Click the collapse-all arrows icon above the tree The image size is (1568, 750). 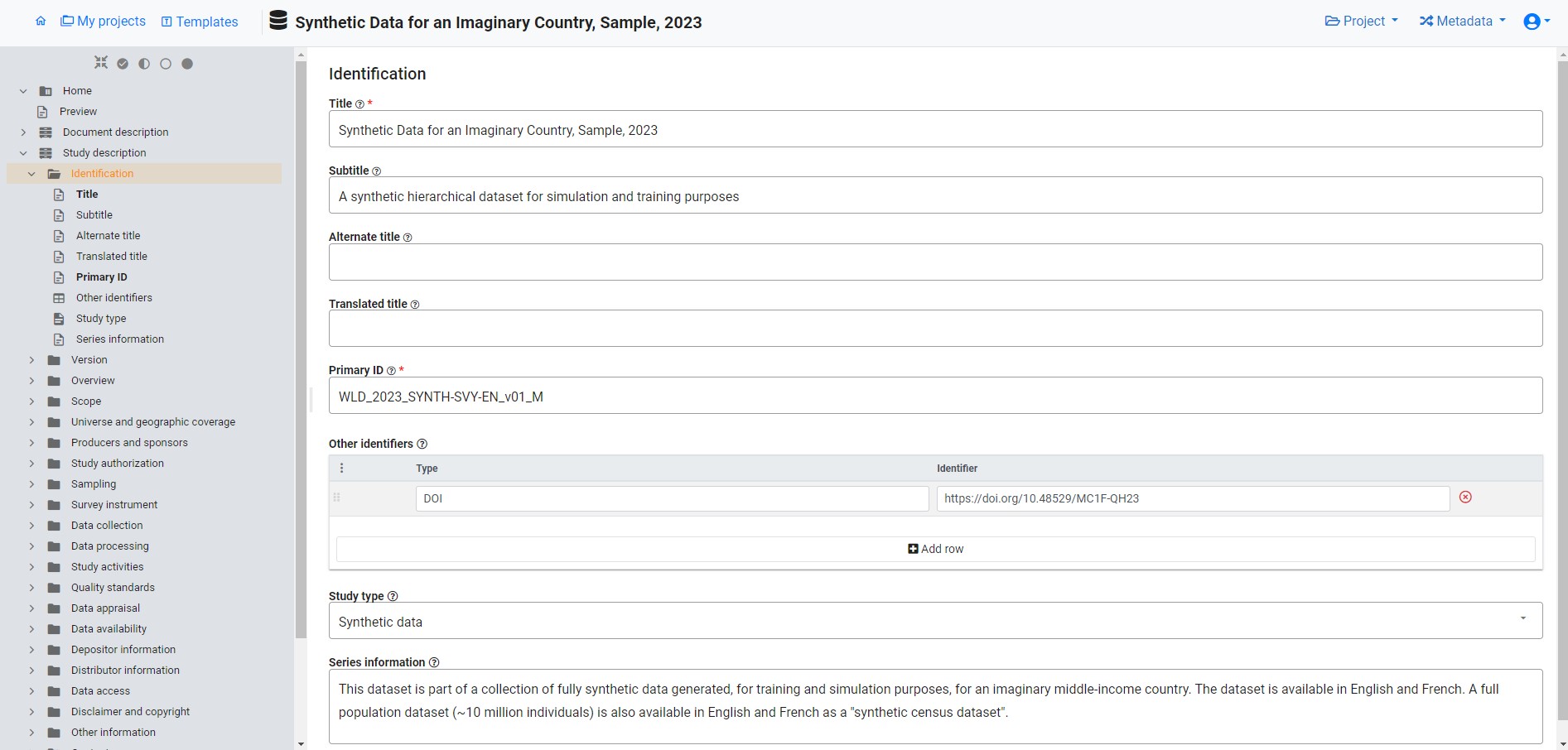pos(101,63)
